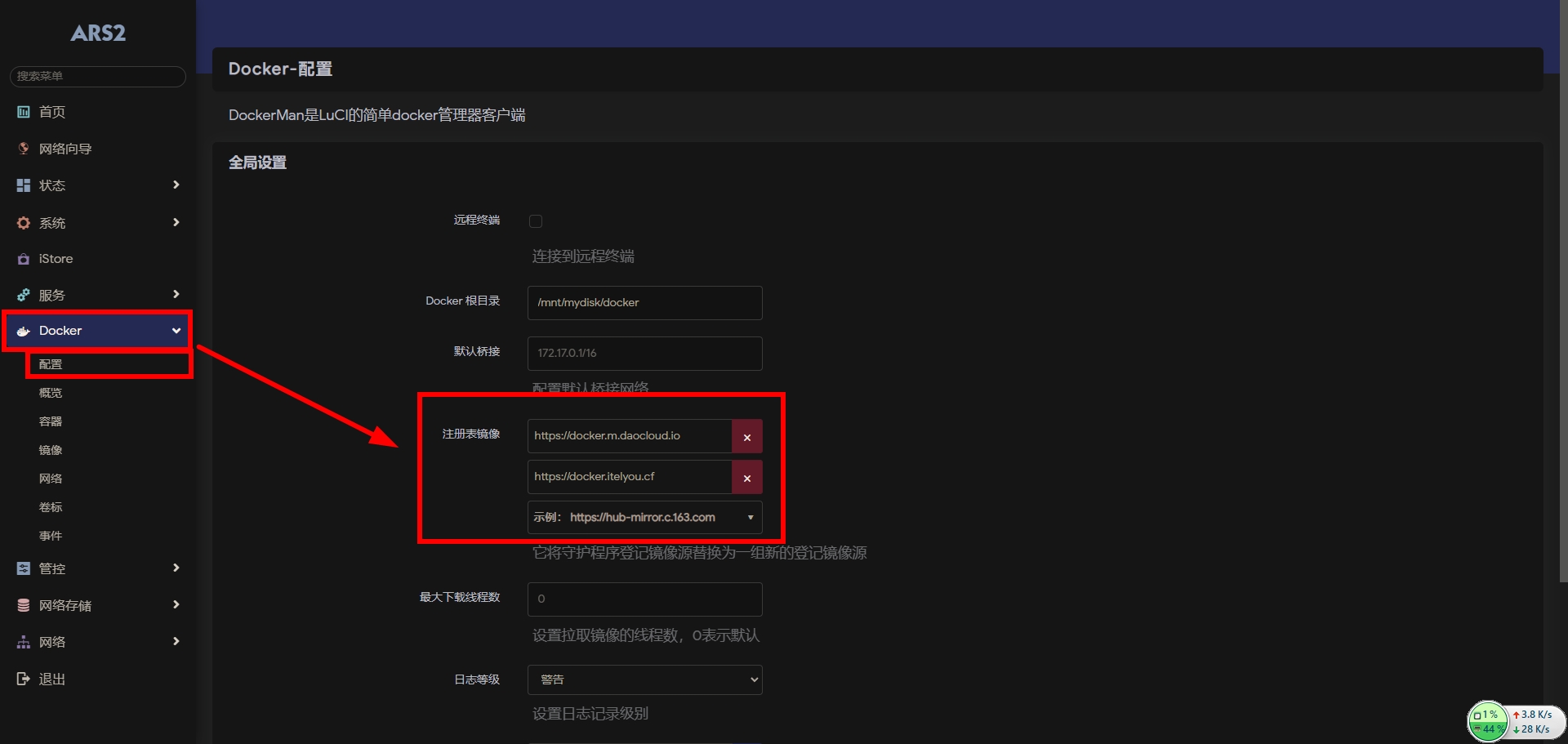Open the registry mirror example dropdown

(x=644, y=518)
